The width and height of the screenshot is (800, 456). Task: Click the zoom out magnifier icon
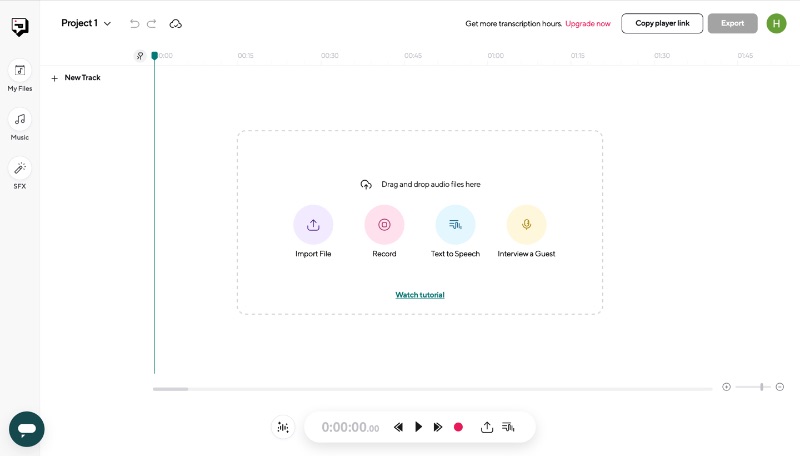tap(780, 387)
